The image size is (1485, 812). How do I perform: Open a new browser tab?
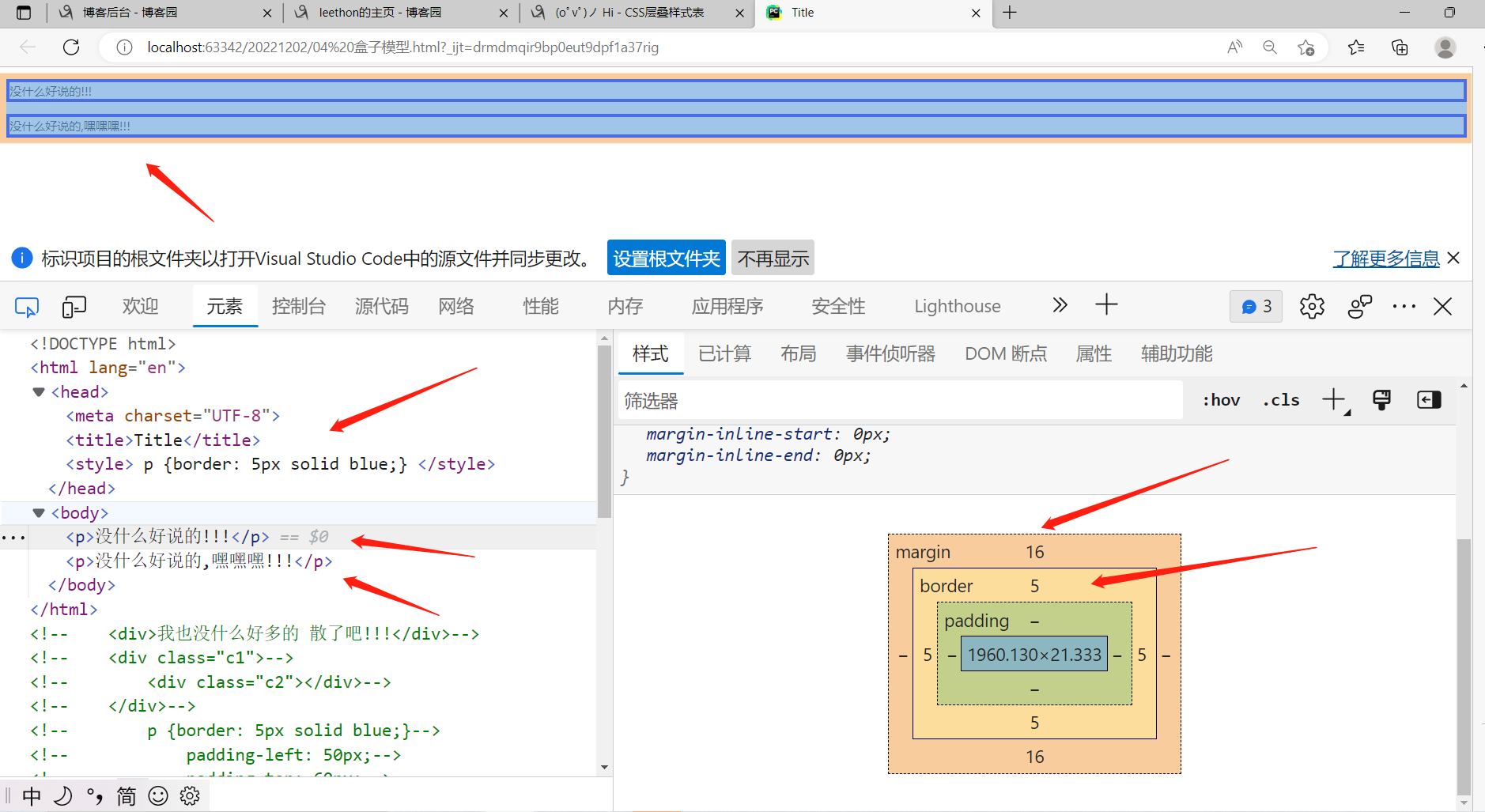[x=1010, y=13]
